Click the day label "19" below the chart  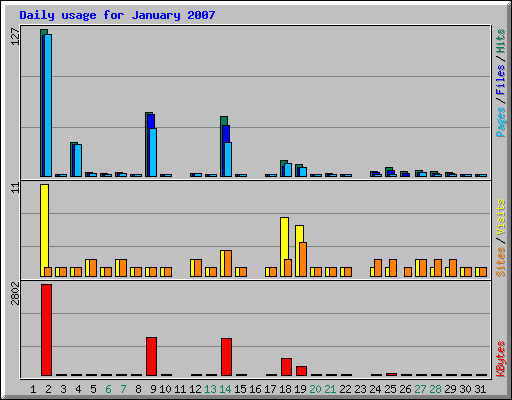click(x=300, y=389)
